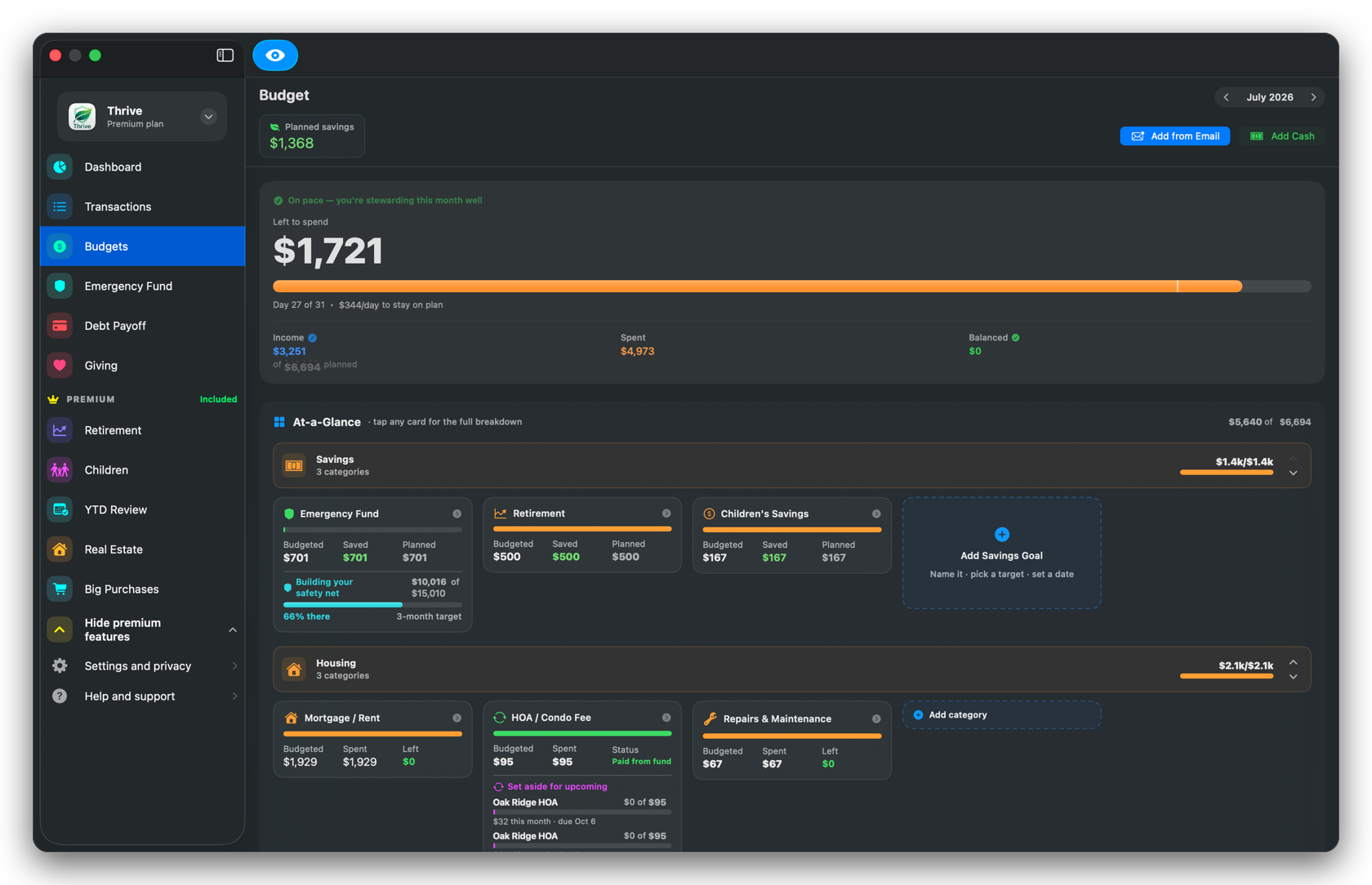Click the Help question mark icon
The image size is (1372, 885).
pyautogui.click(x=60, y=696)
